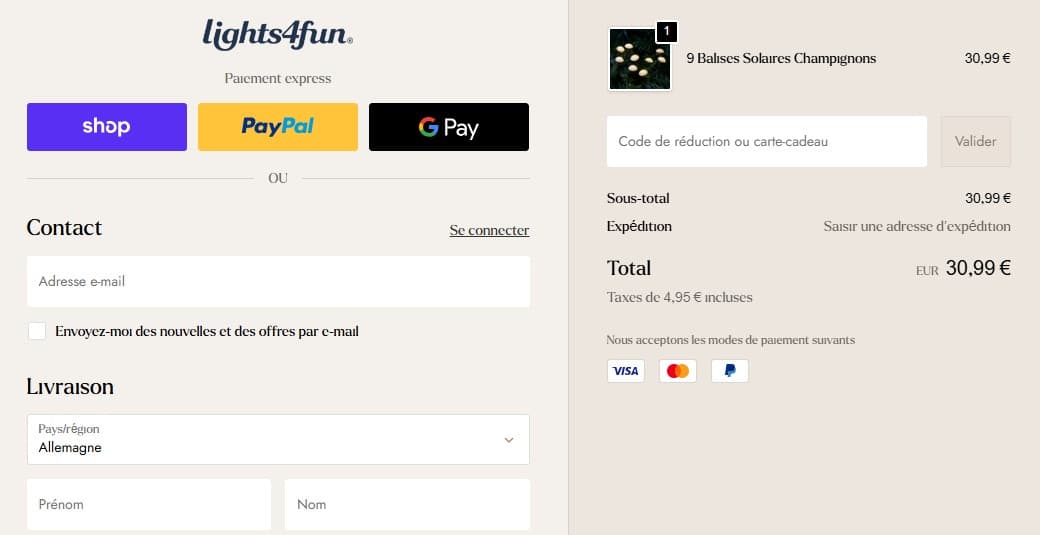1040x535 pixels.
Task: Click the Visa card icon
Action: [625, 371]
